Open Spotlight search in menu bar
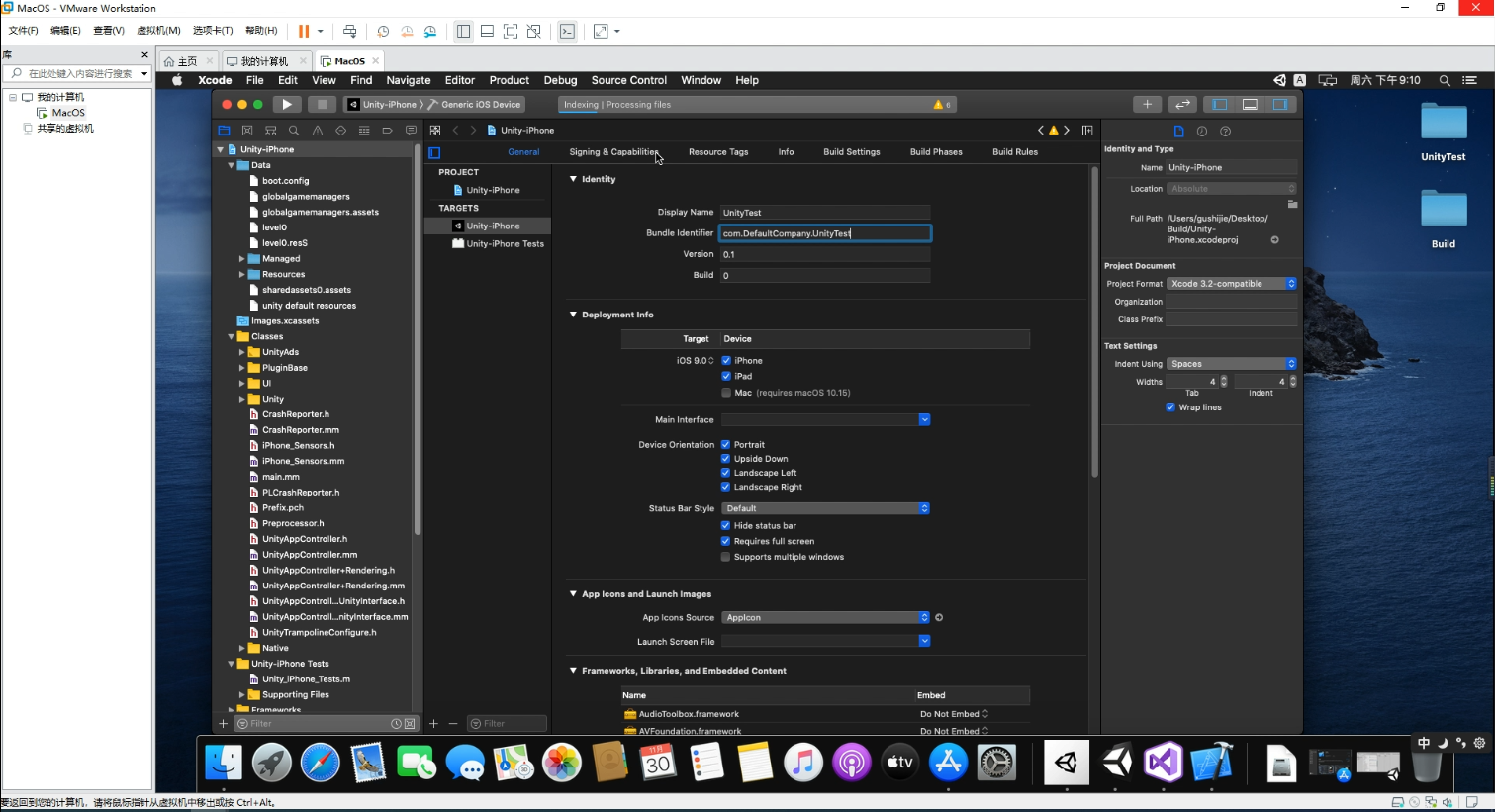The height and width of the screenshot is (812, 1495). click(1445, 80)
